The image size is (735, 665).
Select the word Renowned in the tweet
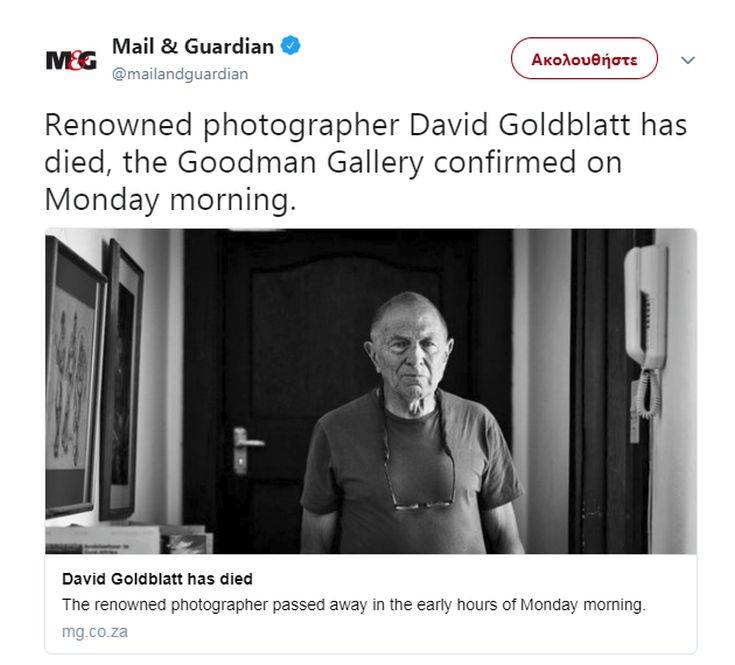coord(118,125)
